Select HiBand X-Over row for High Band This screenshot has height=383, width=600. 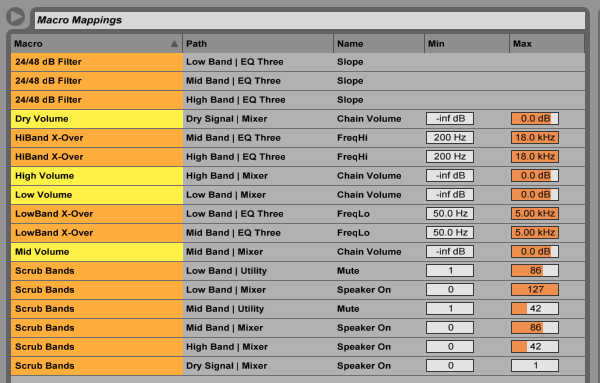coord(298,157)
